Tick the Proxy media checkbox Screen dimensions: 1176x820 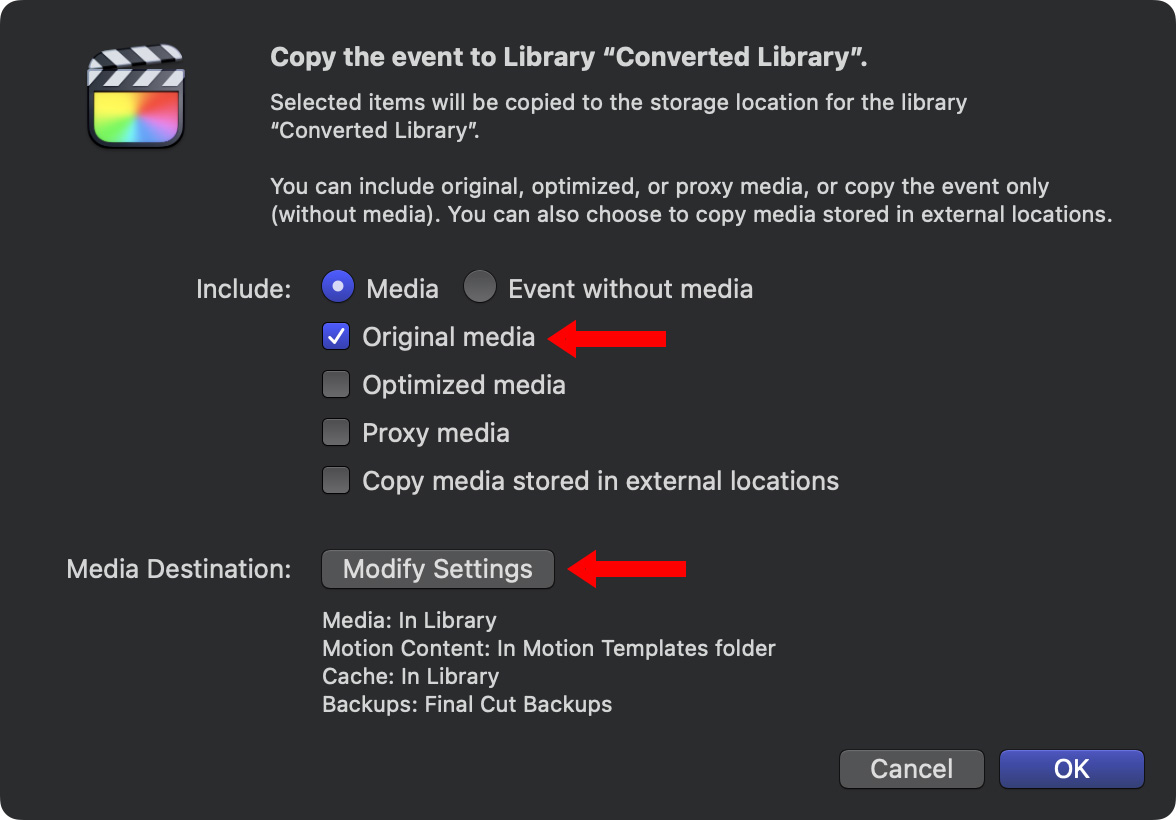[336, 433]
